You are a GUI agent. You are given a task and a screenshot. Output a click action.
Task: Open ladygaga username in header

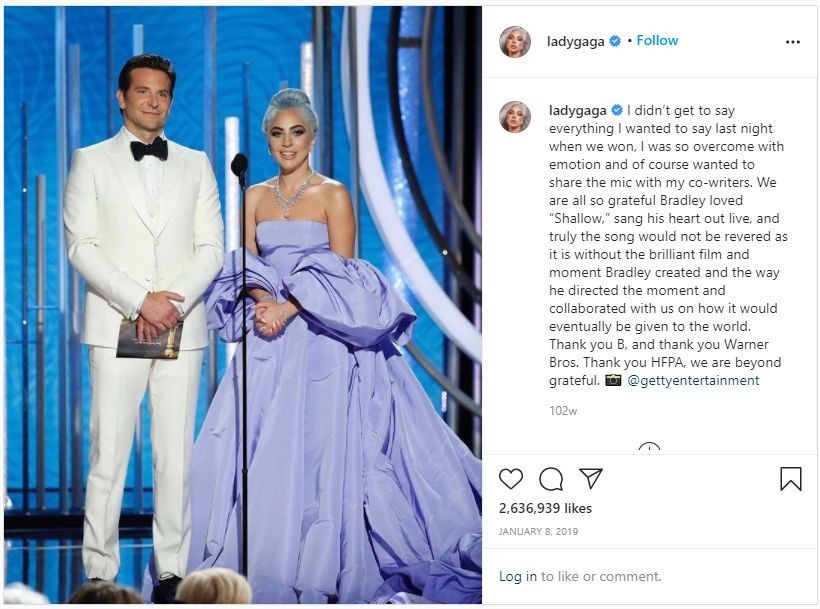(x=576, y=41)
